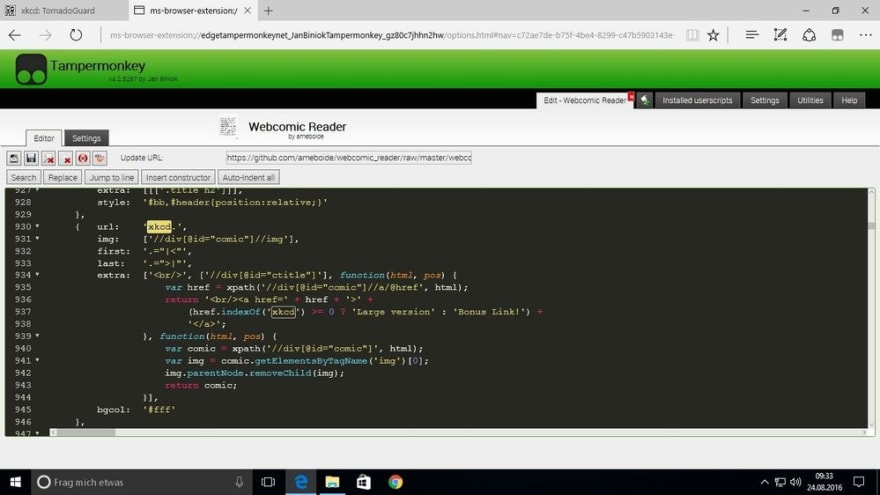880x495 pixels.
Task: Collapse code fold arrow on line 939
Action: 38,336
